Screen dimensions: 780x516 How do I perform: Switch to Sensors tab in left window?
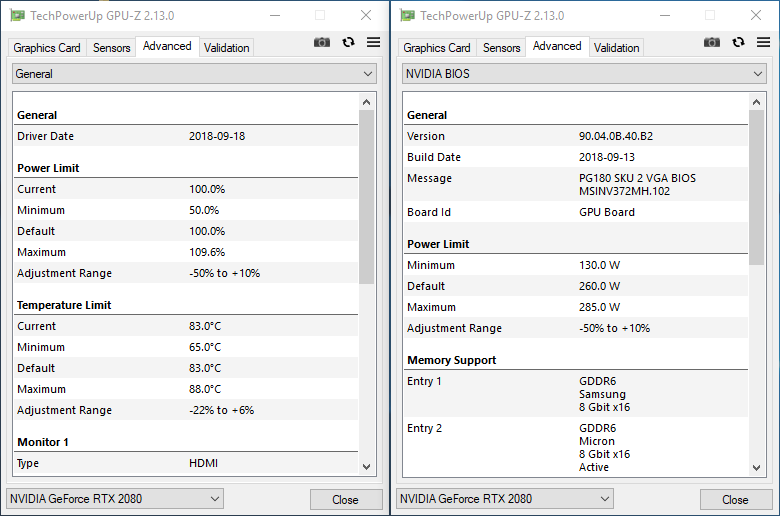pos(111,47)
